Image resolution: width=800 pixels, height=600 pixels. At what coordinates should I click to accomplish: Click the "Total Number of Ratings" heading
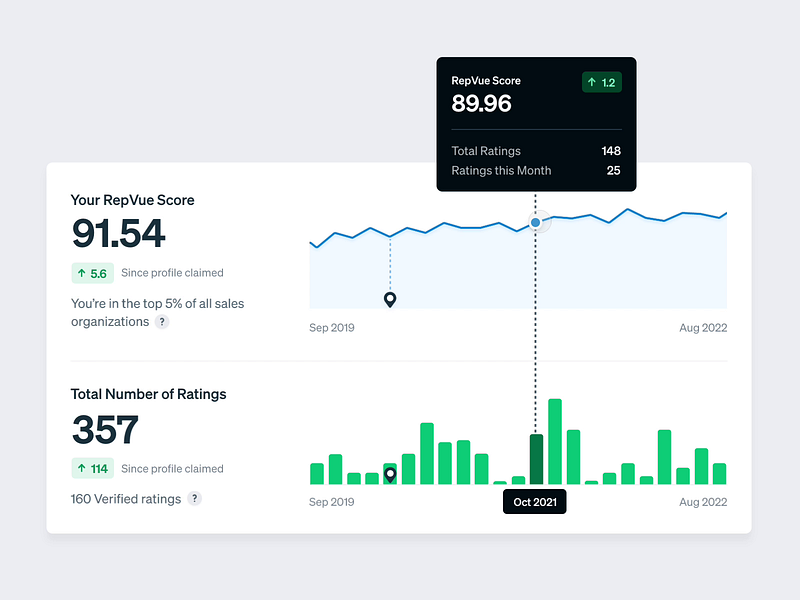click(148, 394)
